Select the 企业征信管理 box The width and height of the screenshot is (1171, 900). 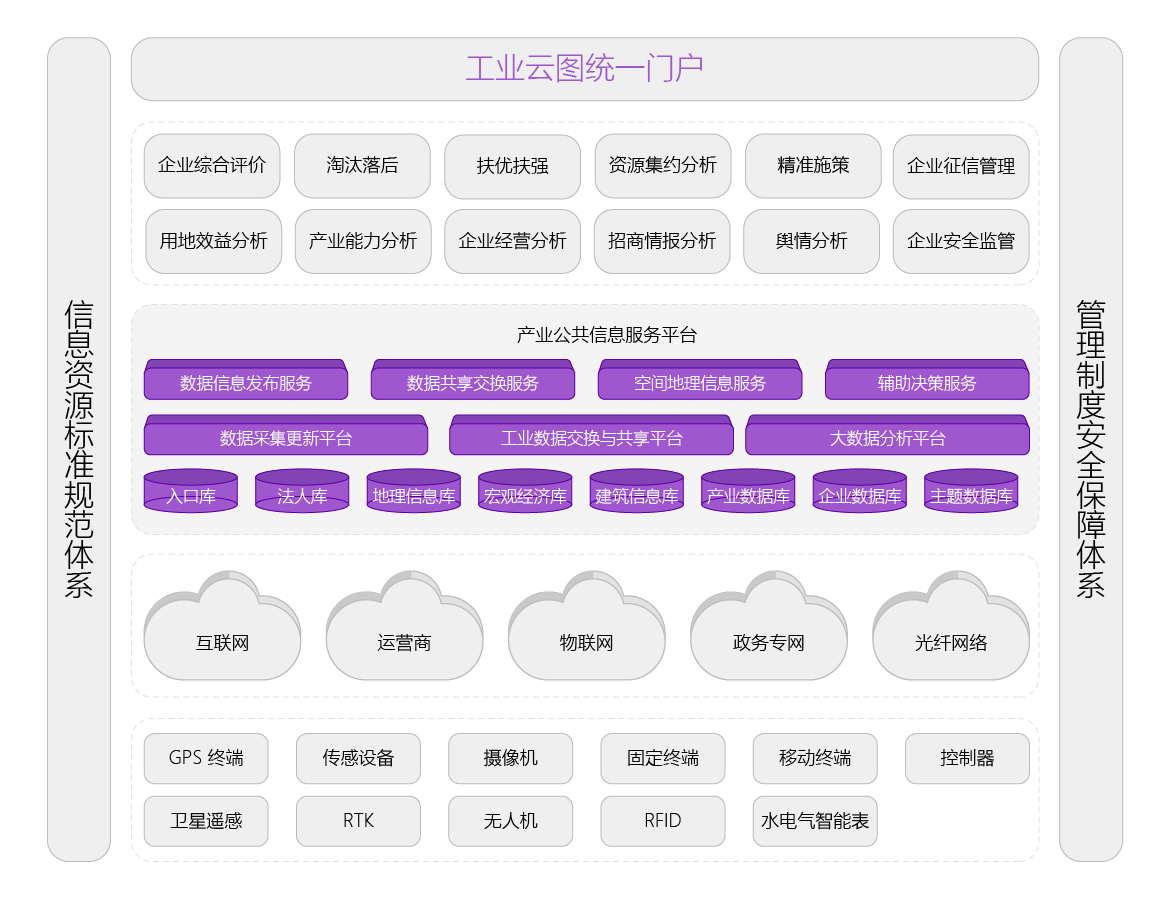[961, 167]
